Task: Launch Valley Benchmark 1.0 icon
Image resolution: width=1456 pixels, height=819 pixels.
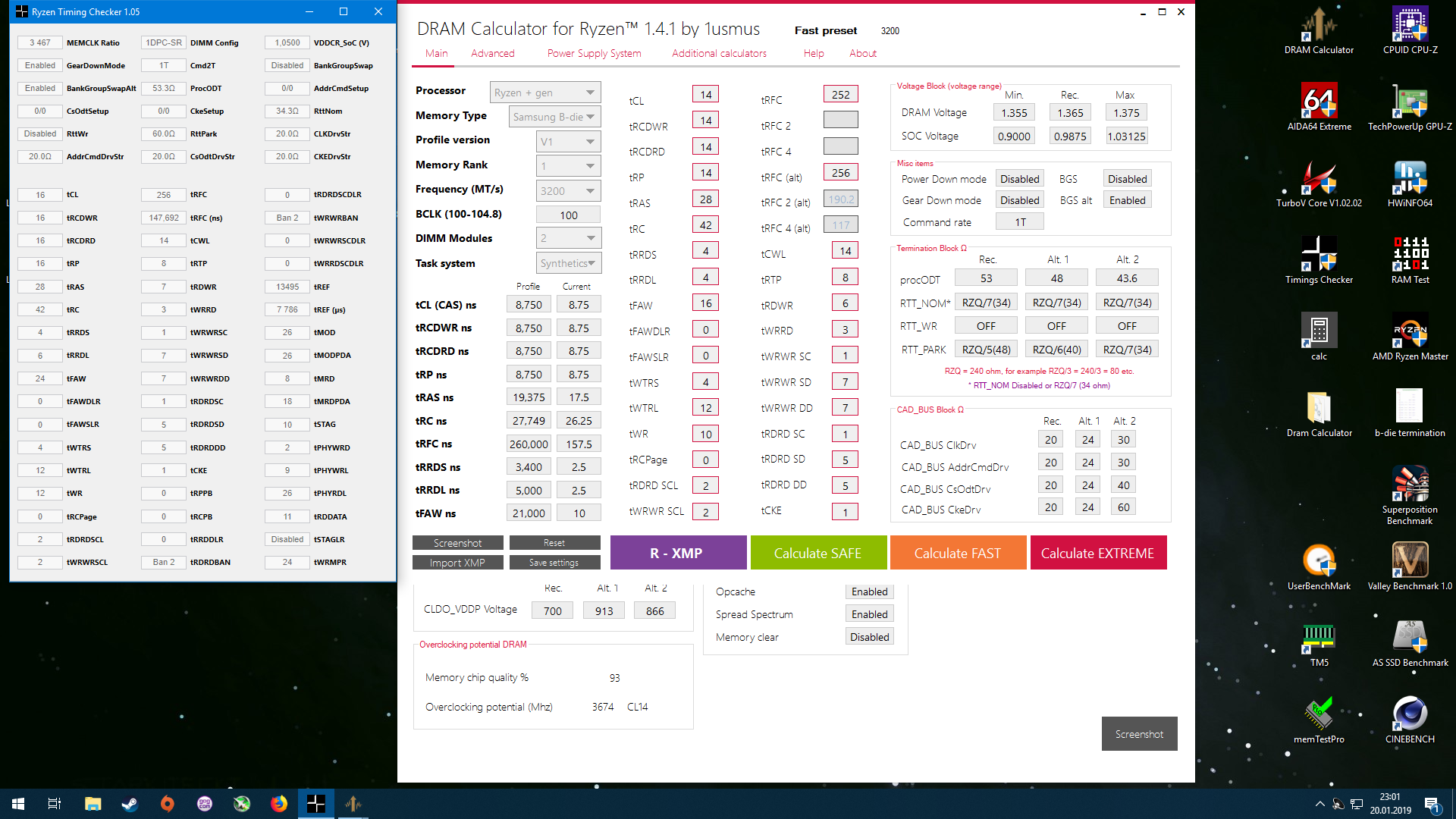Action: 1410,566
